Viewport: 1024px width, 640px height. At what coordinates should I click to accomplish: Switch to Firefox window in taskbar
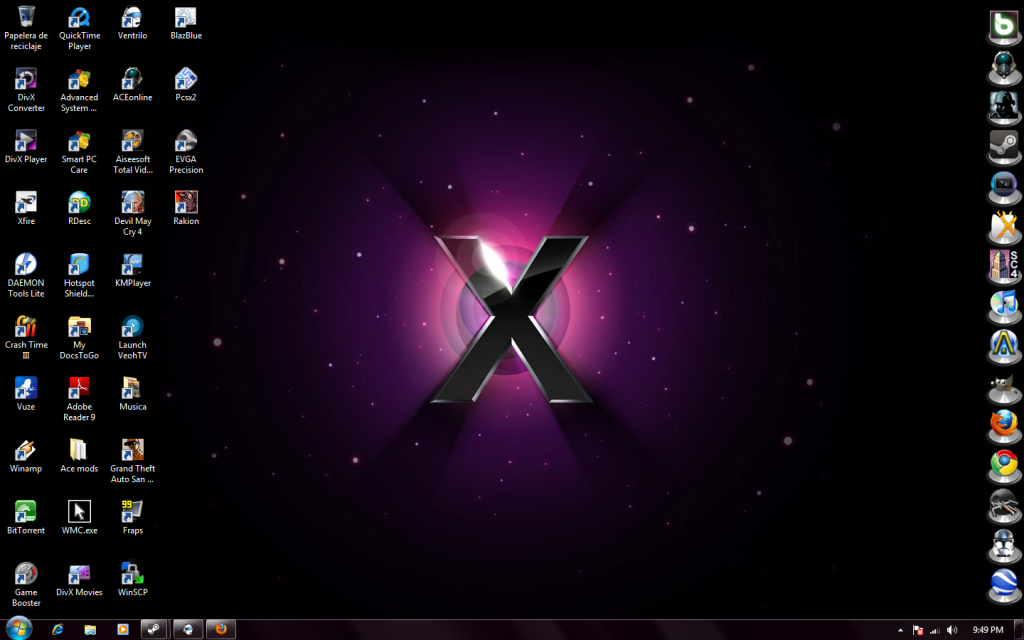(x=221, y=629)
